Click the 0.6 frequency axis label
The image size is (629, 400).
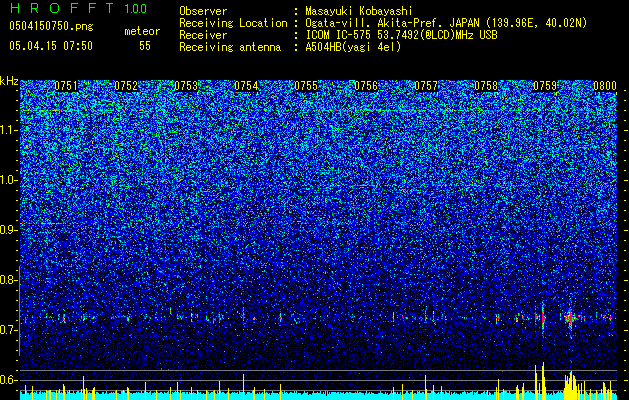(9, 380)
